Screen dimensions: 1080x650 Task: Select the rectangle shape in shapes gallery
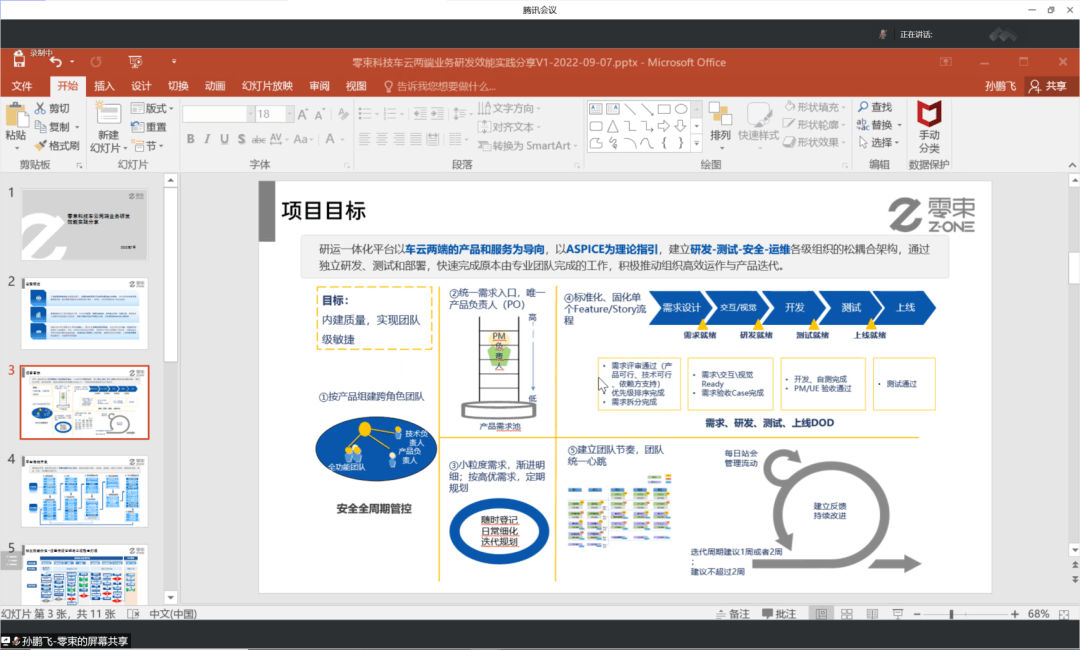point(664,109)
